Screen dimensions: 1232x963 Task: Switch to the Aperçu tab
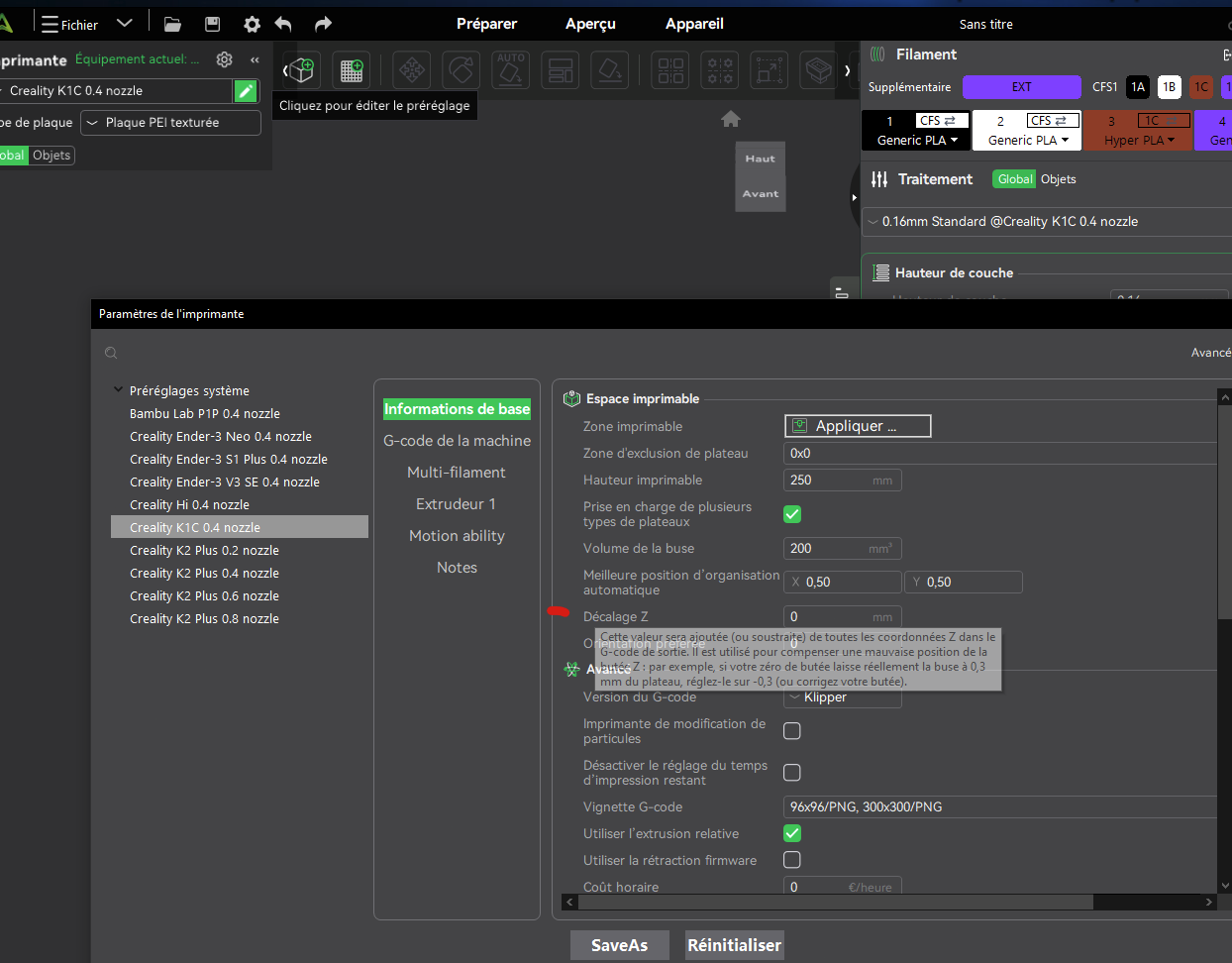[590, 24]
